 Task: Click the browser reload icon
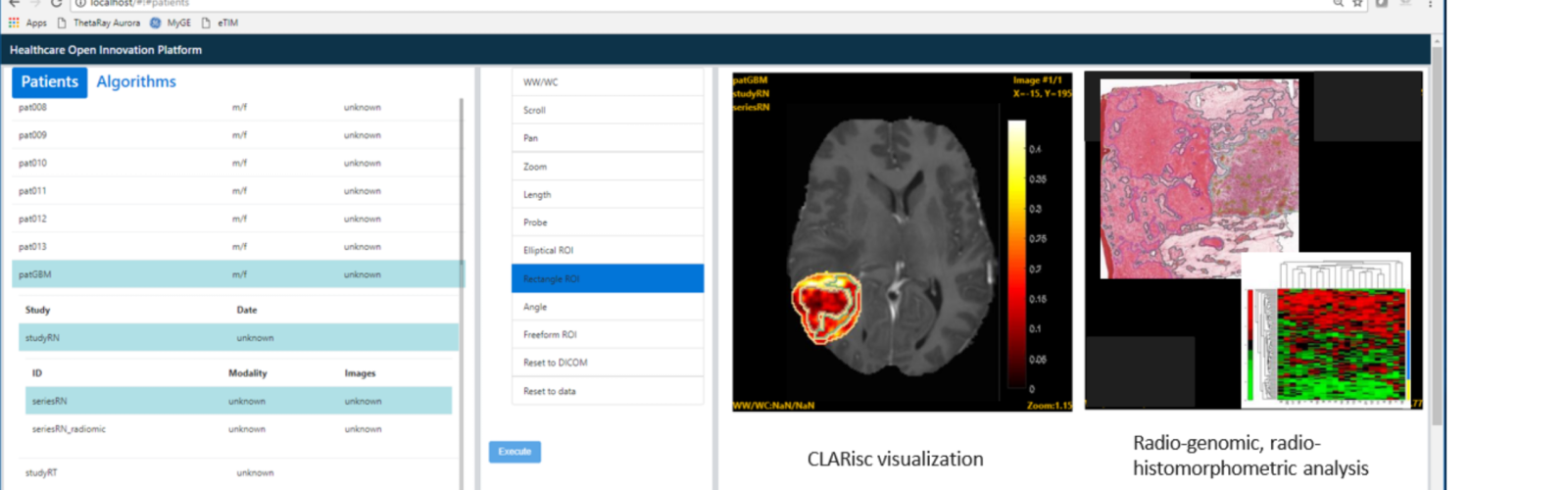point(57,4)
